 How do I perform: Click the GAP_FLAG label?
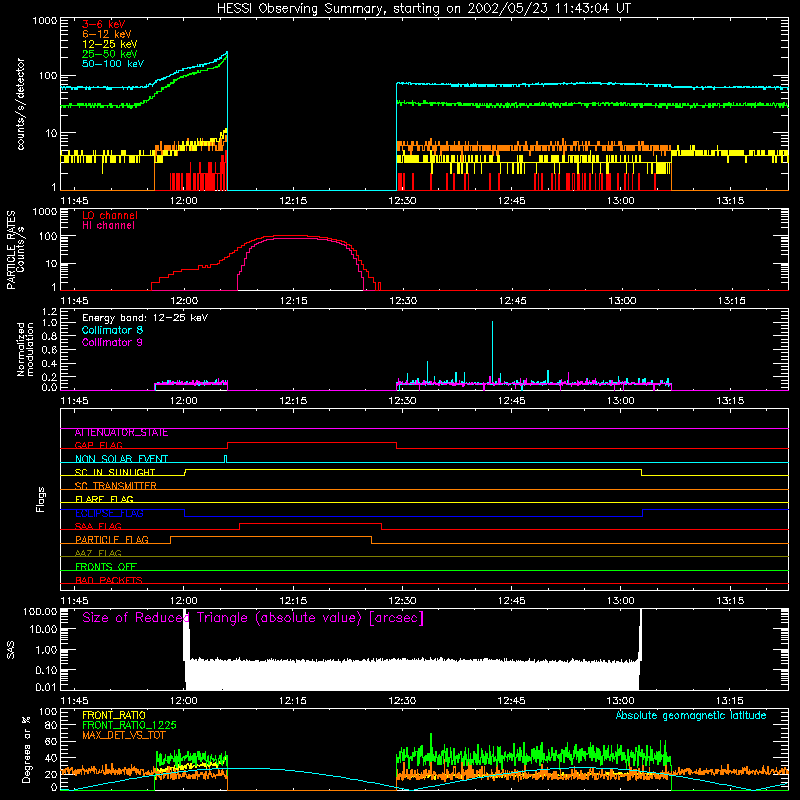pos(98,446)
